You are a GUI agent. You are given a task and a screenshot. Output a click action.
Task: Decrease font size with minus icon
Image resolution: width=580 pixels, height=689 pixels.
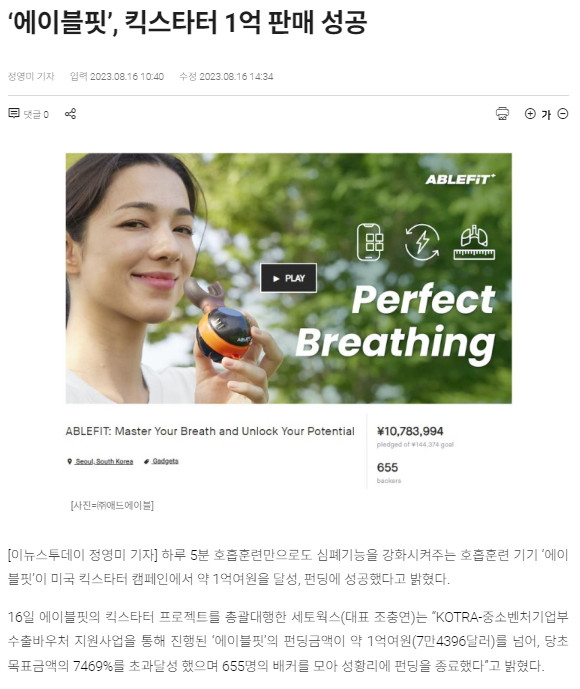(563, 114)
